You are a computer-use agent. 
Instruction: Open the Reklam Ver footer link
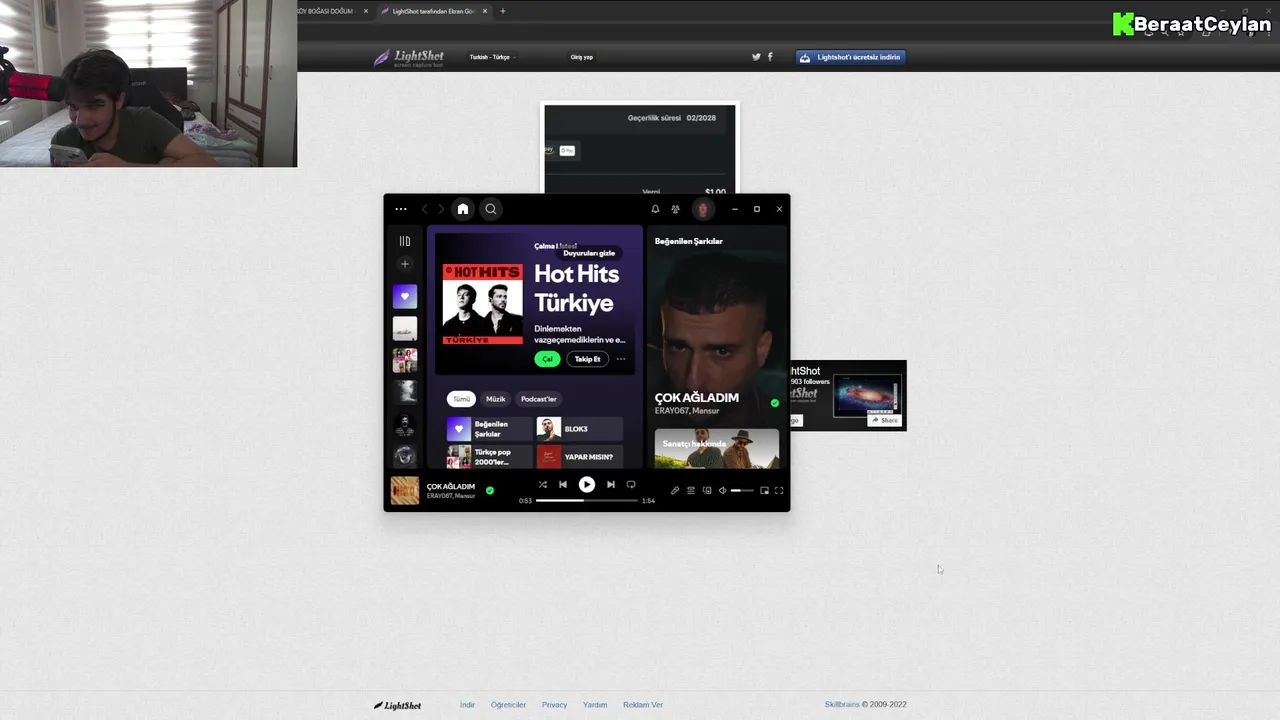click(x=643, y=705)
